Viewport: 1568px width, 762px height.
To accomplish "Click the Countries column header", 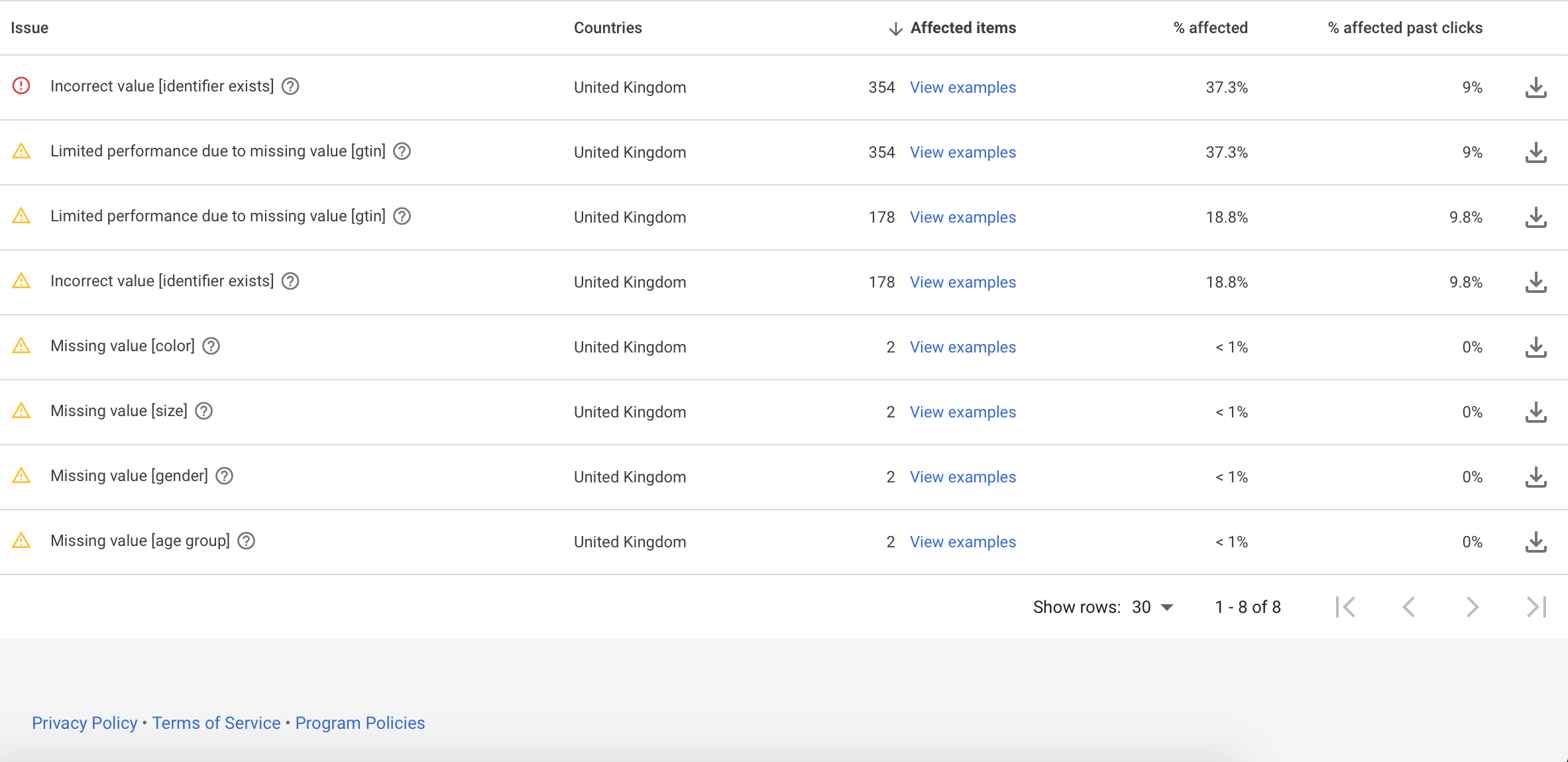I will (608, 28).
